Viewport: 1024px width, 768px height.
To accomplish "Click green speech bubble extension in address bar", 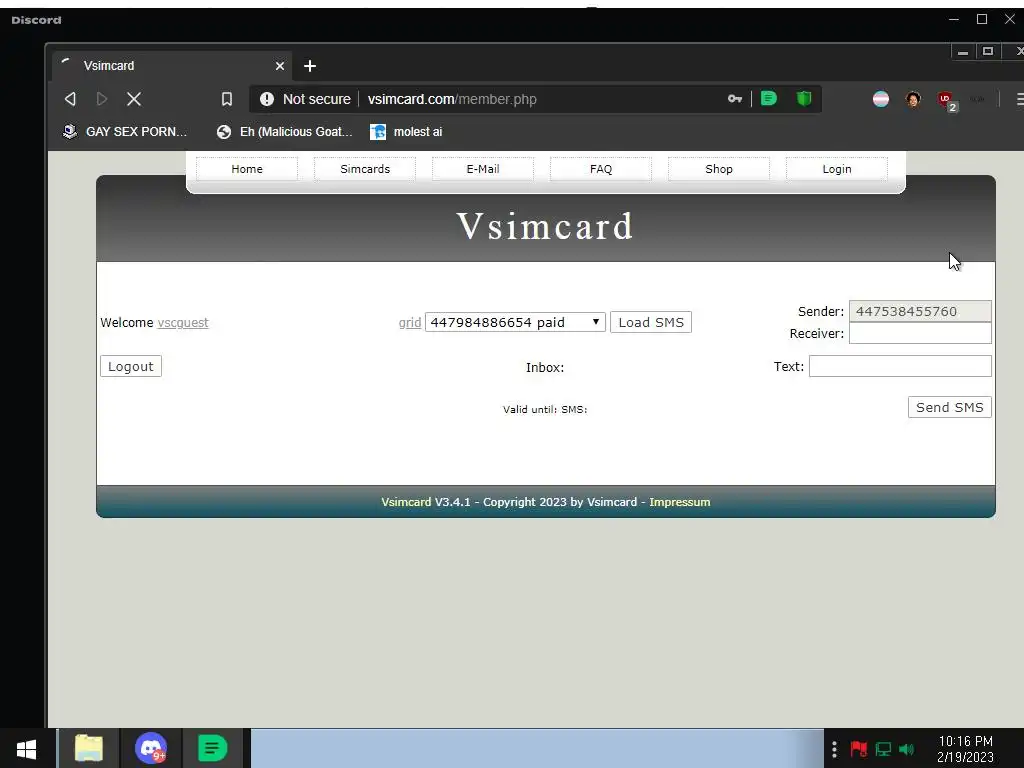I will point(769,99).
